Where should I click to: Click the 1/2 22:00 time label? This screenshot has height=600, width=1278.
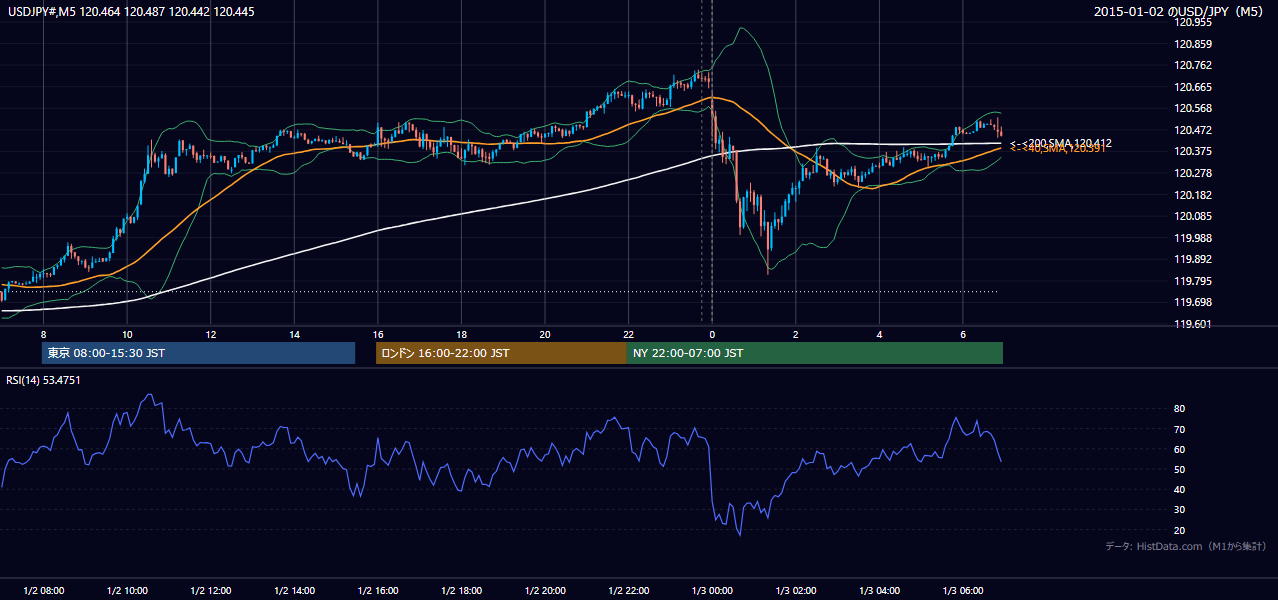coord(628,590)
